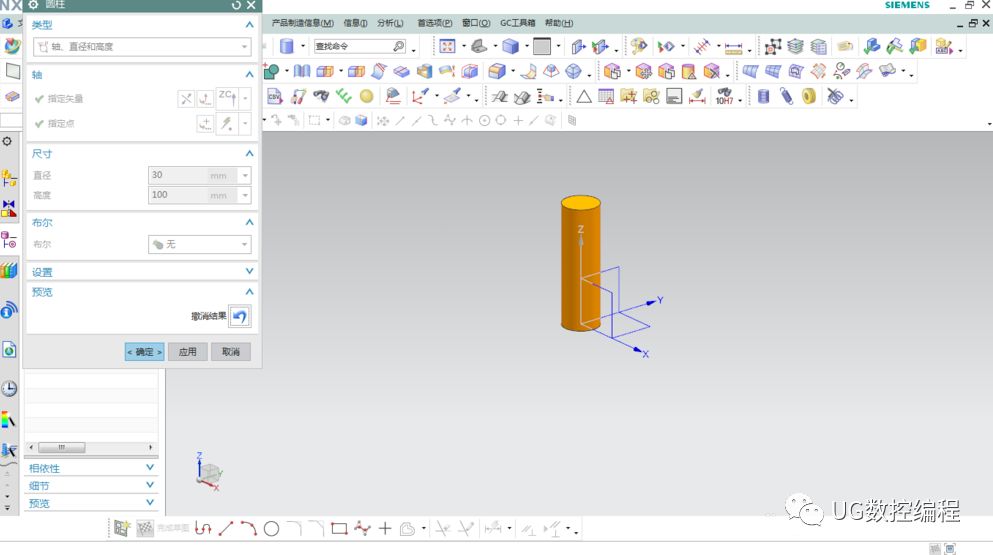This screenshot has width=993, height=555.
Task: Open the Boolean dropdown set to 无
Action: pos(198,244)
